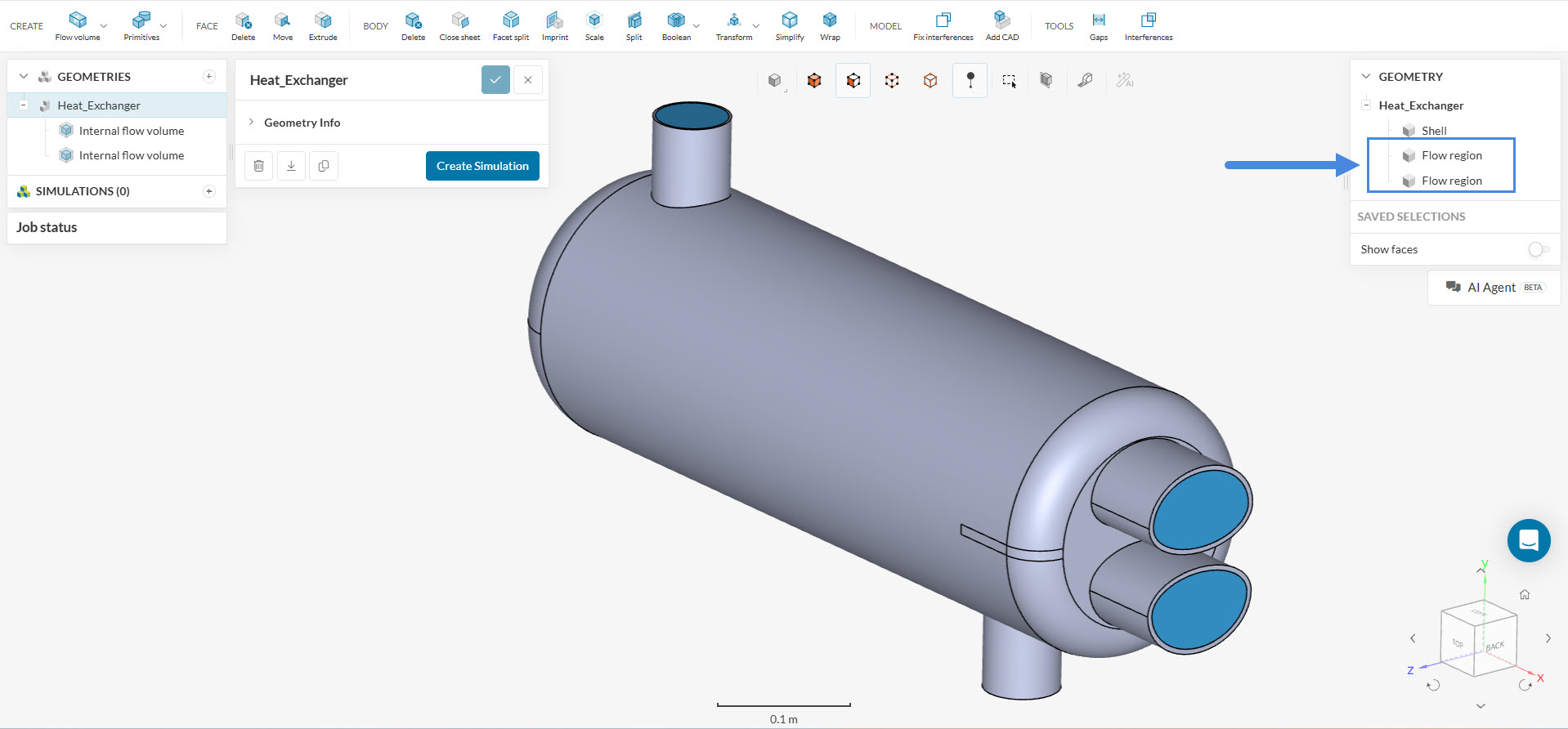The image size is (1568, 729).
Task: Toggle the Show faces switch
Action: (1538, 249)
